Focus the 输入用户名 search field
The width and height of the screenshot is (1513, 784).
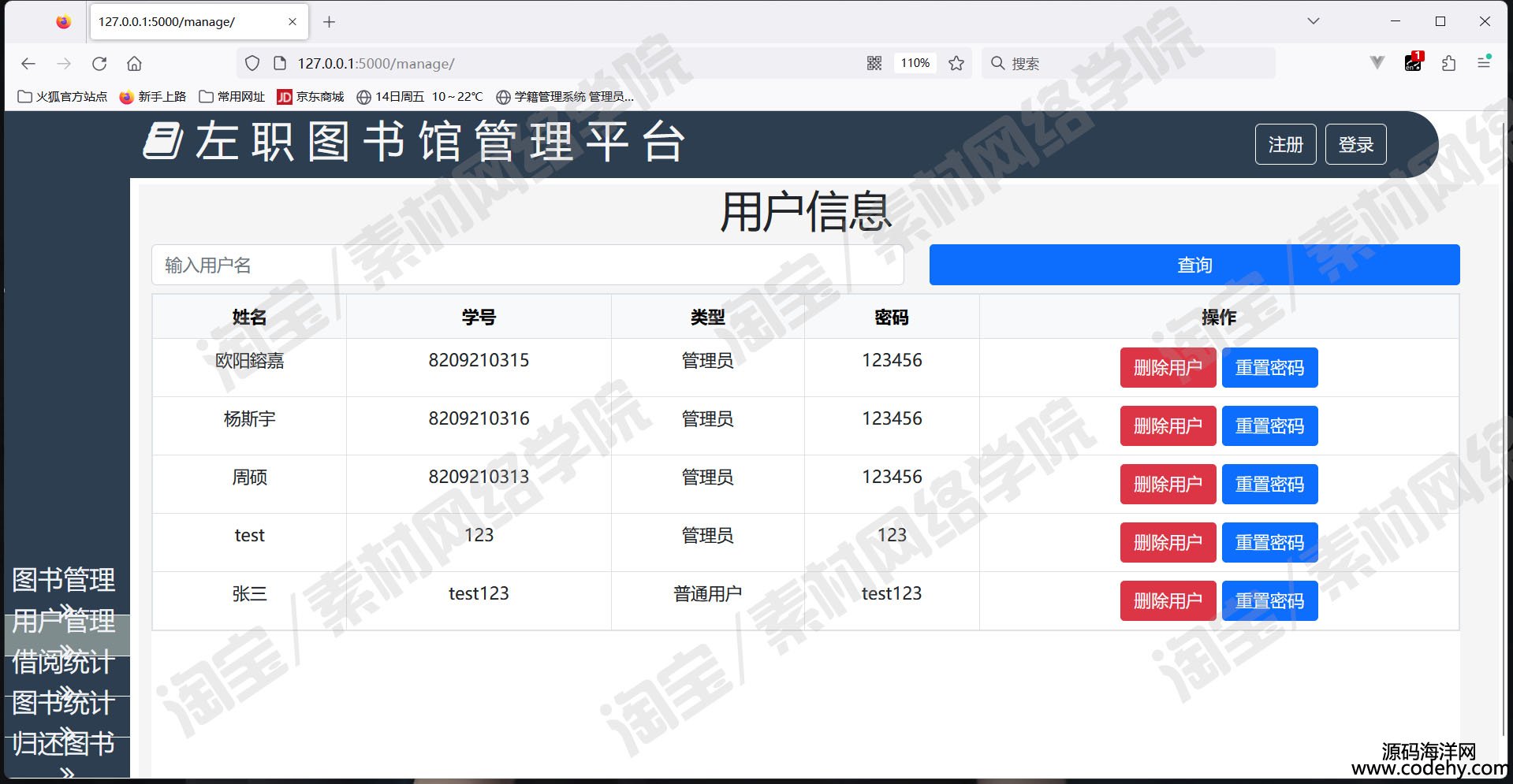(527, 265)
